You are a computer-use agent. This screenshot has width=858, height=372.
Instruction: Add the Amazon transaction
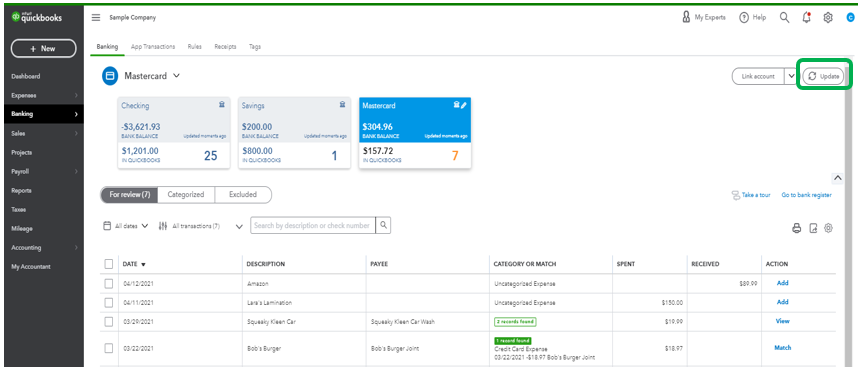(782, 283)
